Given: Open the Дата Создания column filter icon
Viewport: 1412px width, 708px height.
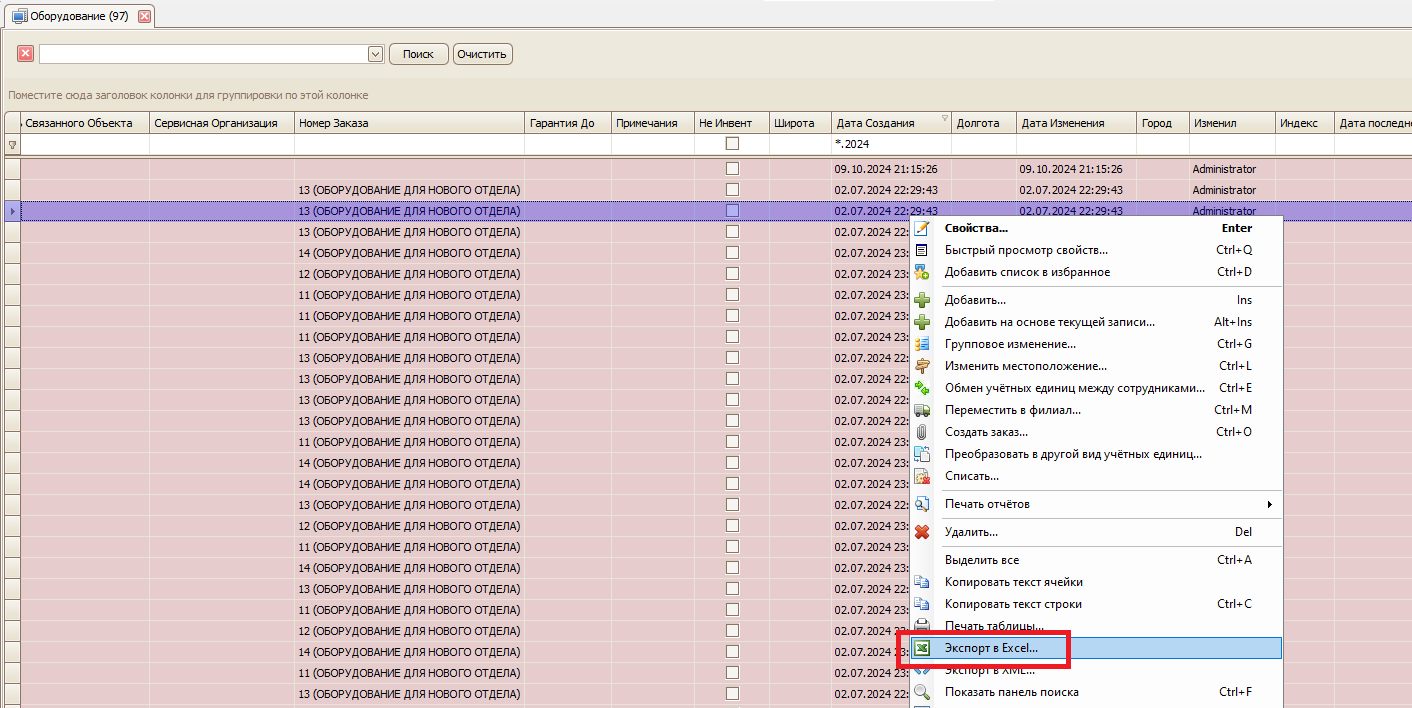Looking at the screenshot, I should click(945, 119).
